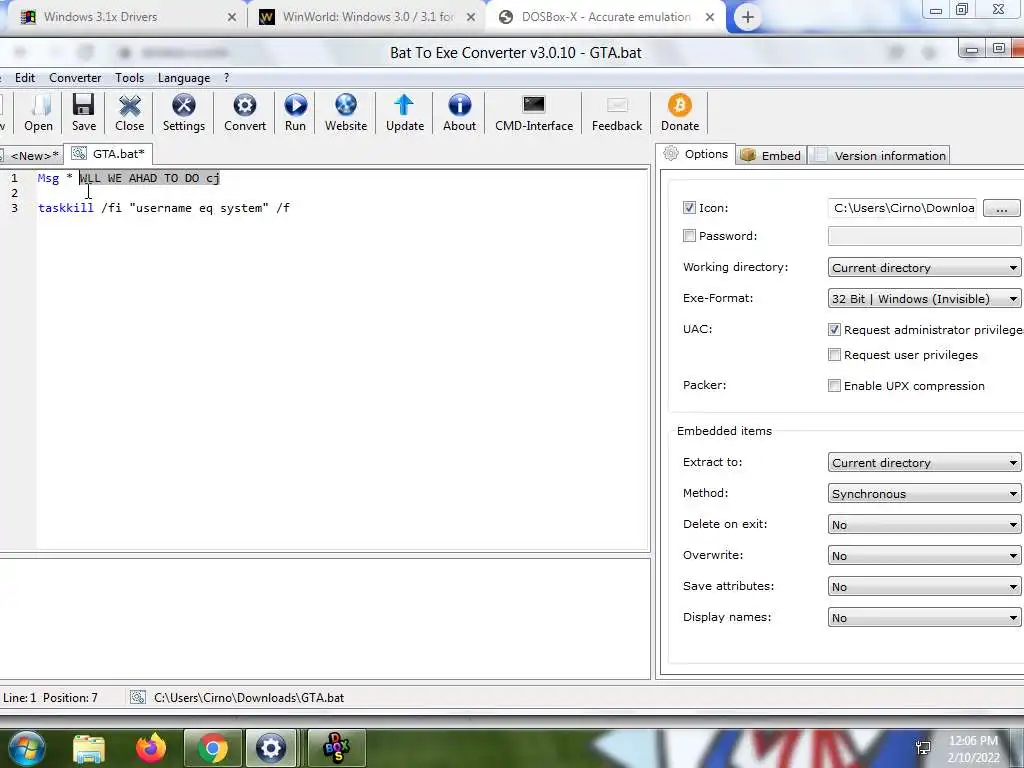Click the Donate bitcoin icon
Viewport: 1024px width, 768px height.
tap(680, 112)
